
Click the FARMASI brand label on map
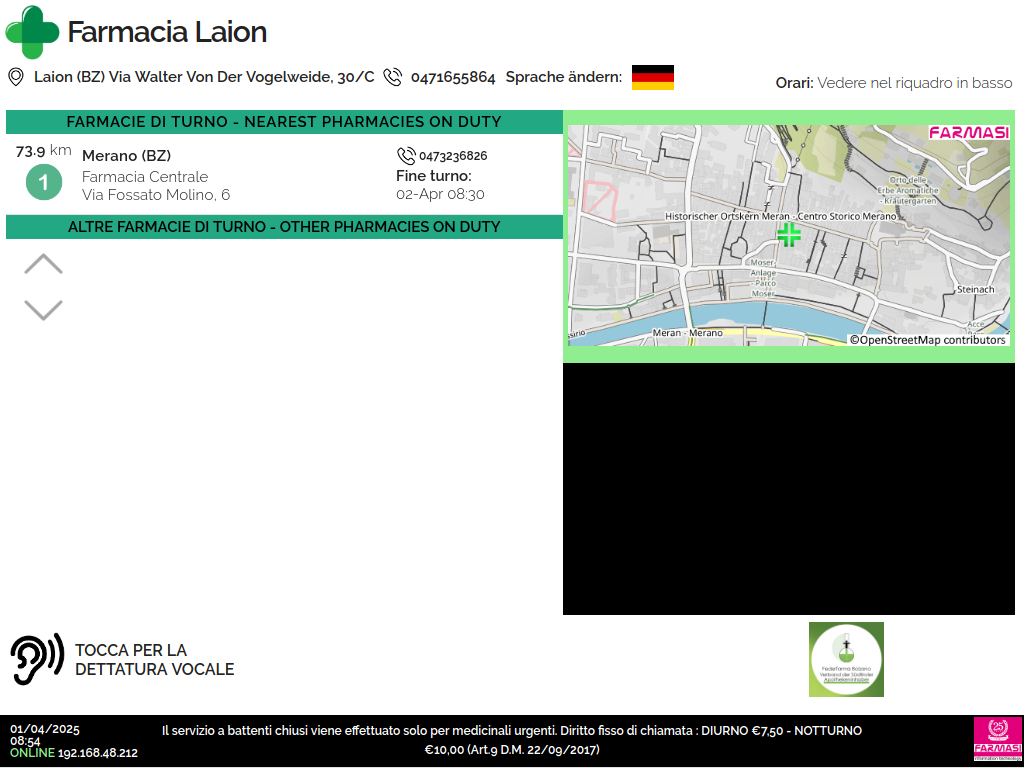click(x=968, y=133)
